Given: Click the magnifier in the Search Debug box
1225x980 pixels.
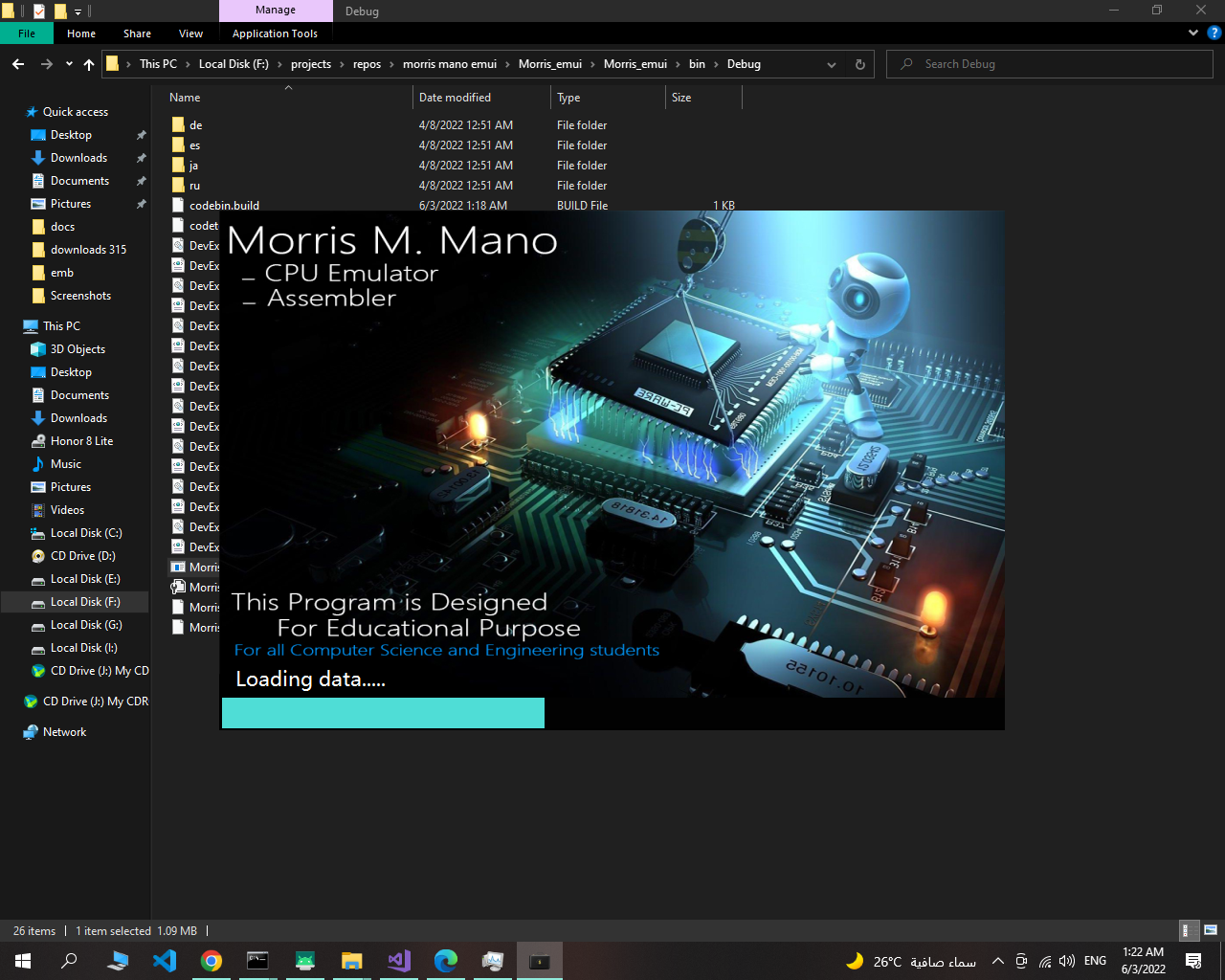Looking at the screenshot, I should pos(905,64).
